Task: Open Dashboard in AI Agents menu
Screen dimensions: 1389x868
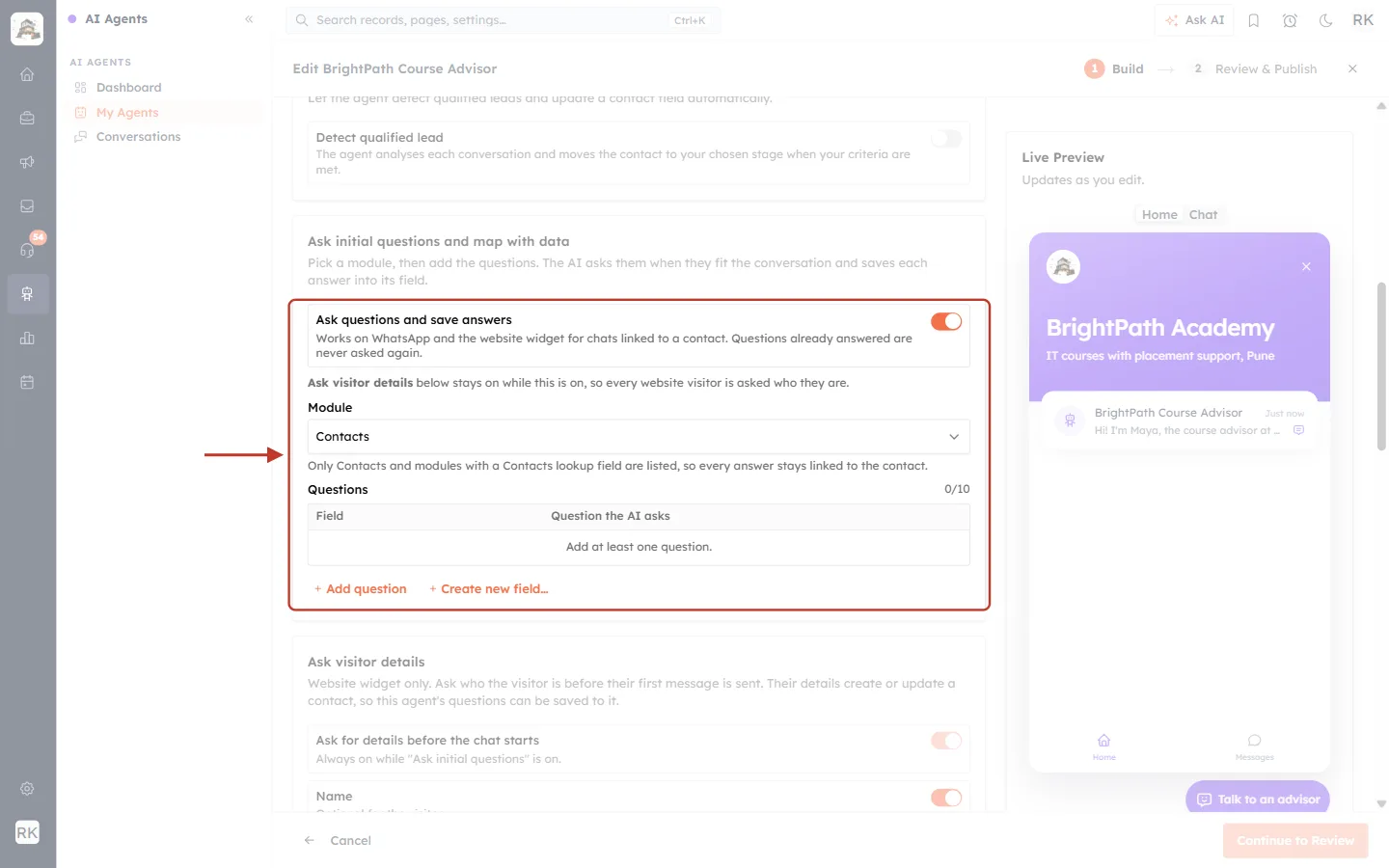Action: point(128,88)
